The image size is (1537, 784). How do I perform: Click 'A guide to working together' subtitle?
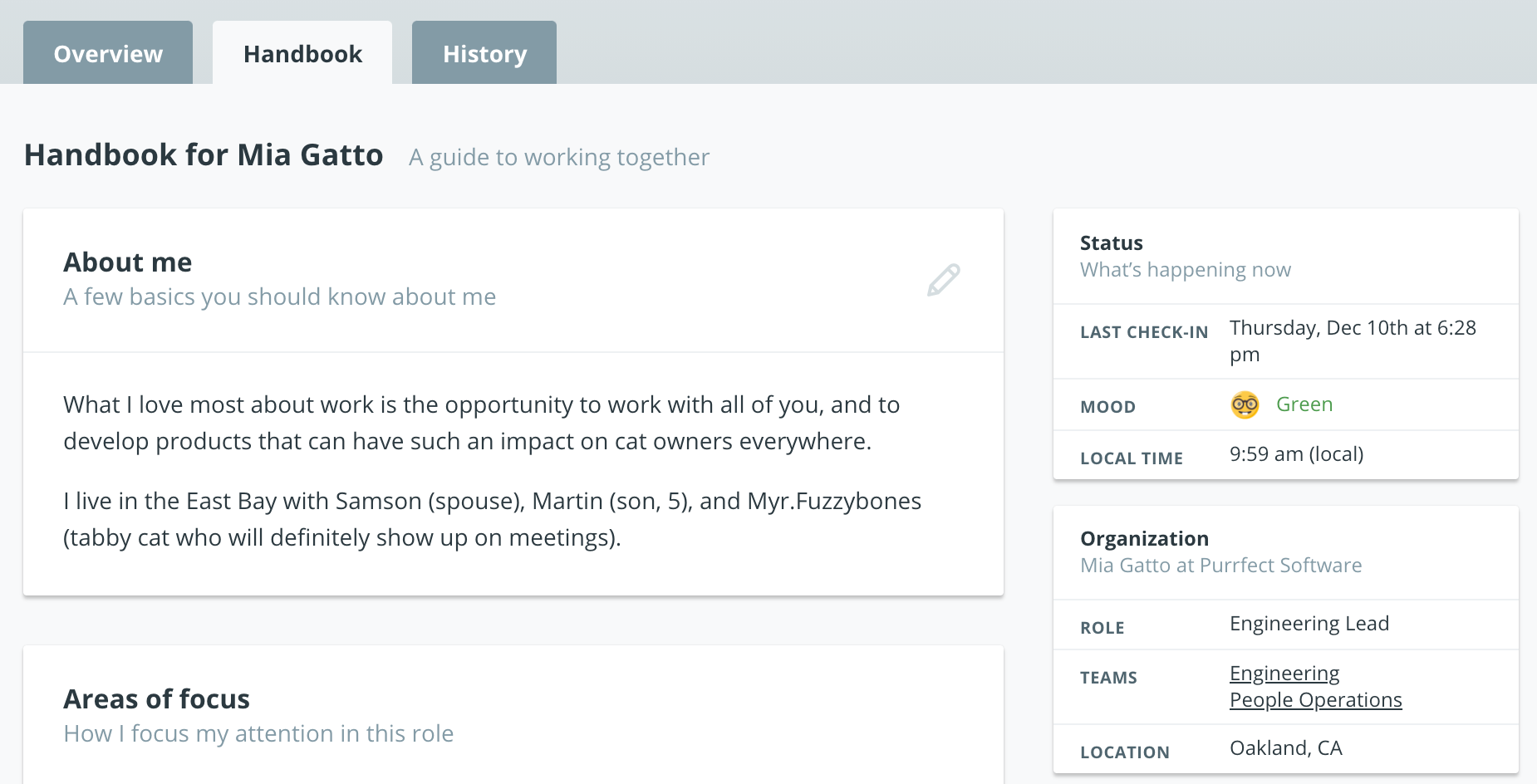click(x=559, y=157)
